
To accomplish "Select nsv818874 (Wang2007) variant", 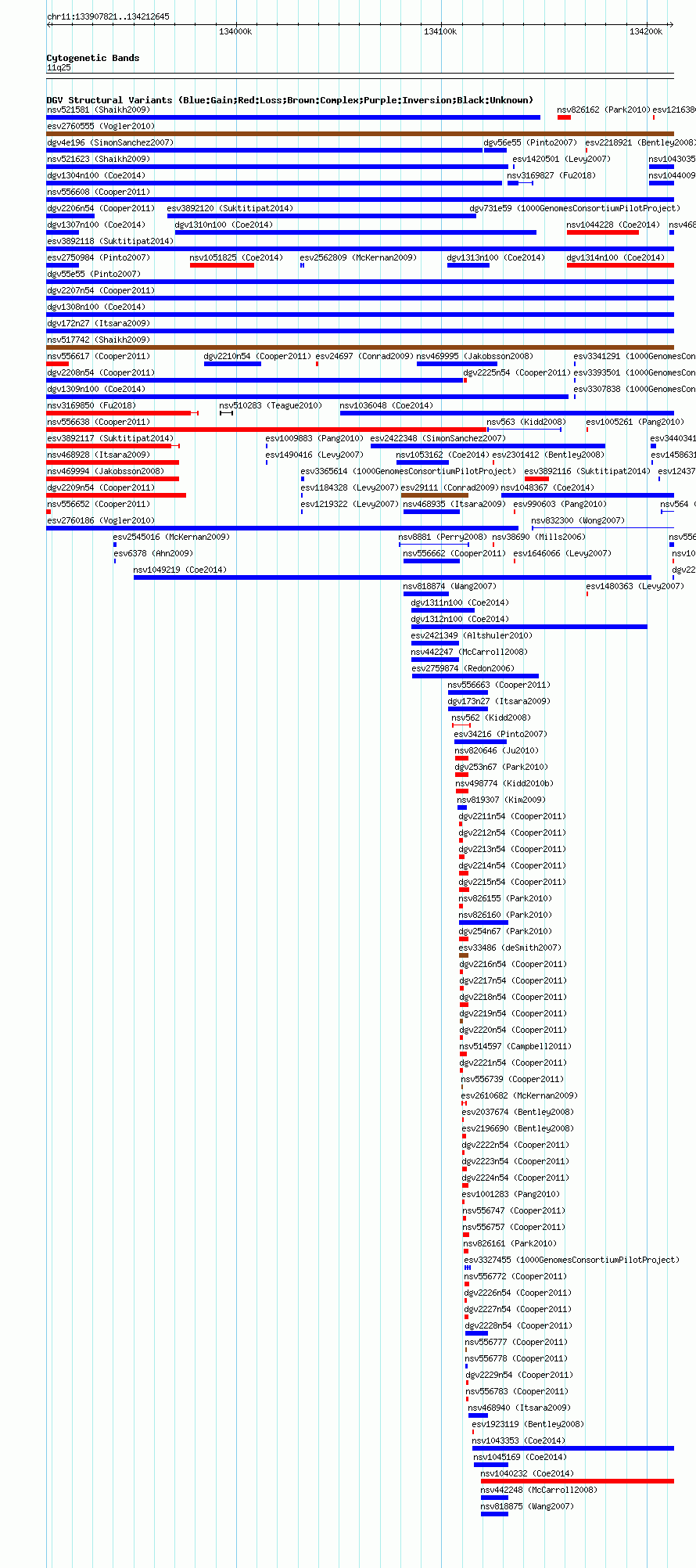I will click(x=450, y=586).
